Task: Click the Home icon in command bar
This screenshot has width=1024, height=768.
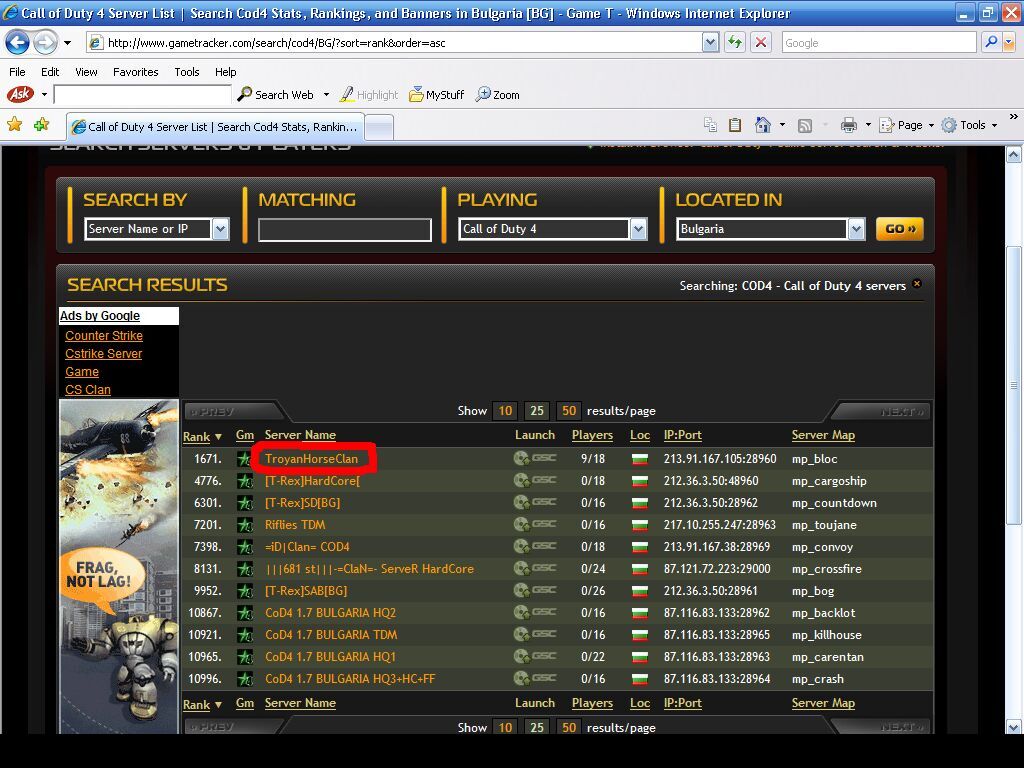Action: click(762, 125)
